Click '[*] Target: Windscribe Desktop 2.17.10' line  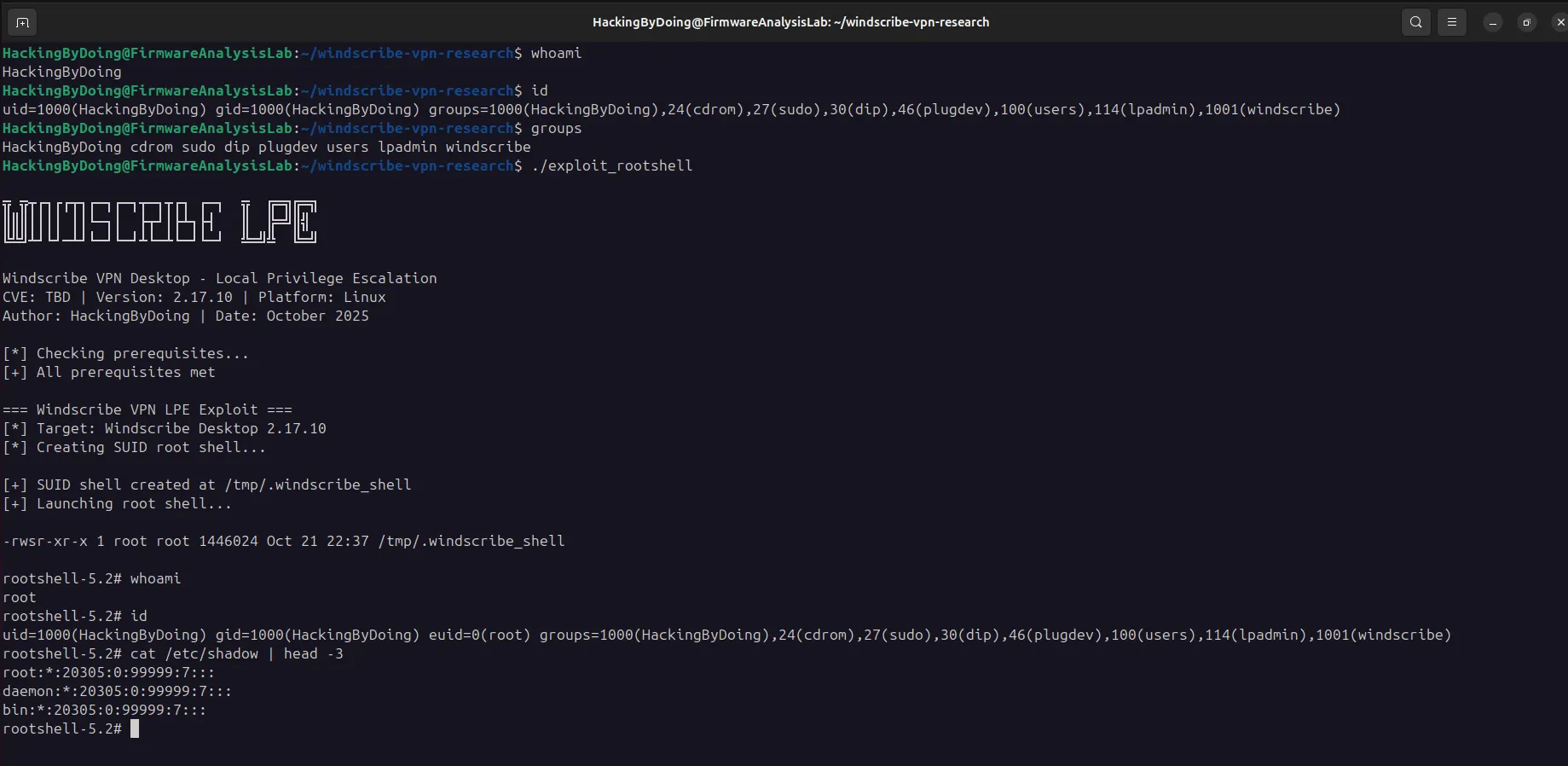point(165,428)
